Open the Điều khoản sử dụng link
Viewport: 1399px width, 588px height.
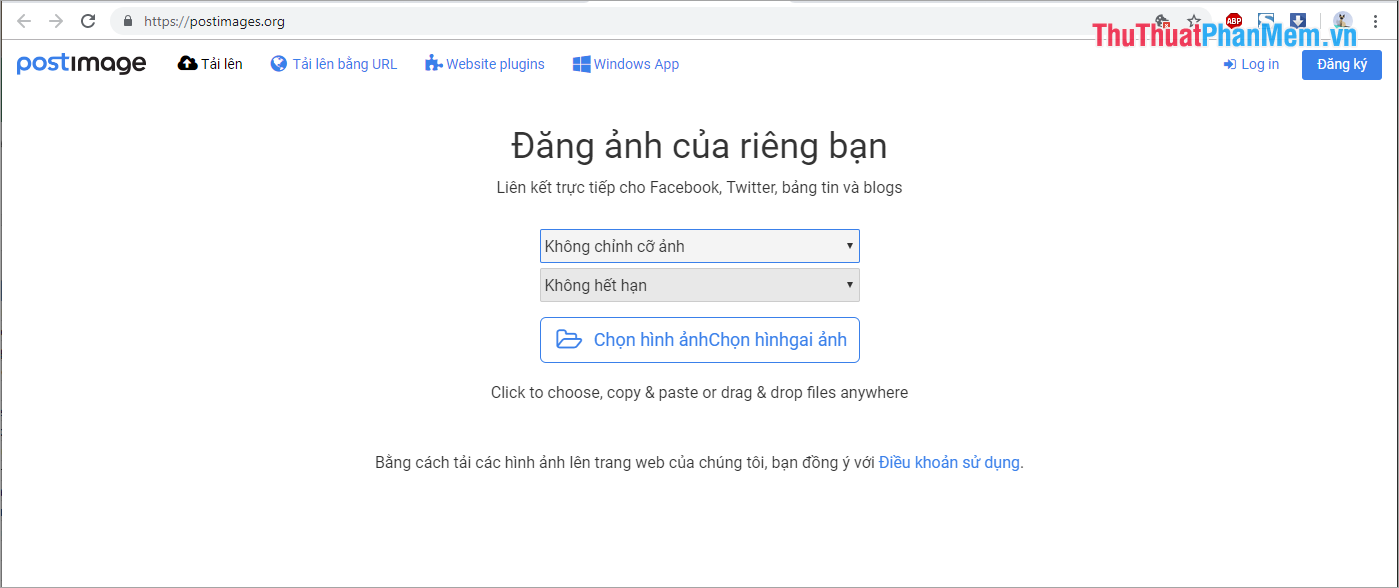tap(948, 462)
